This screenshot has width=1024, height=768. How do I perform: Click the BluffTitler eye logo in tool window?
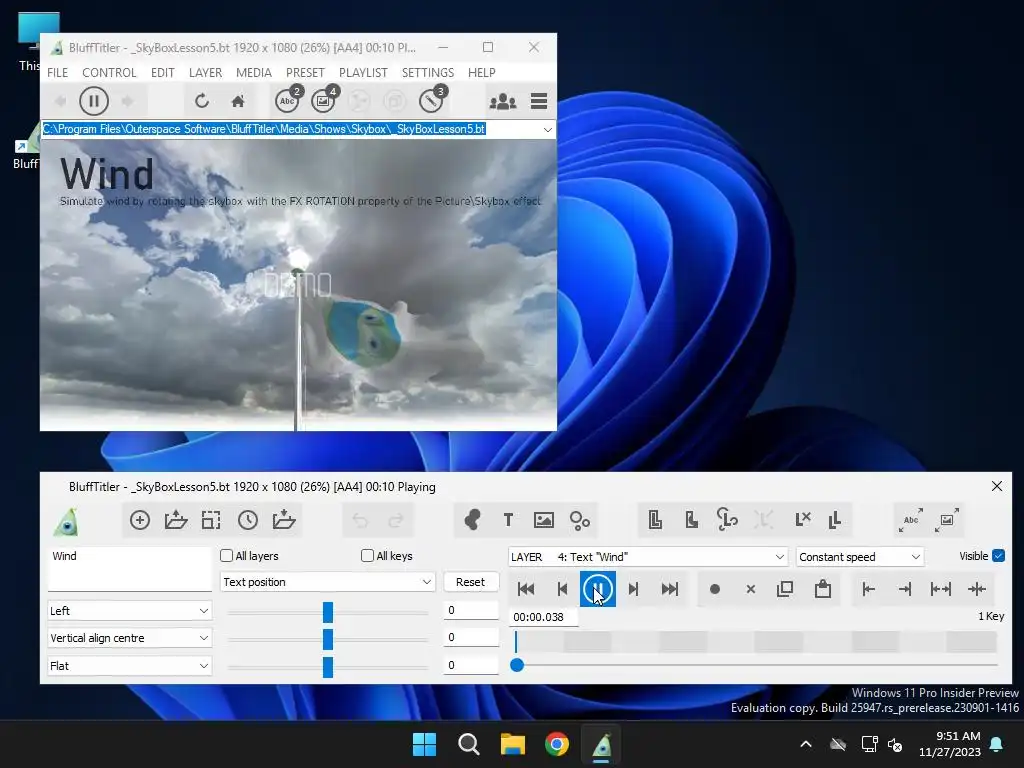(66, 520)
